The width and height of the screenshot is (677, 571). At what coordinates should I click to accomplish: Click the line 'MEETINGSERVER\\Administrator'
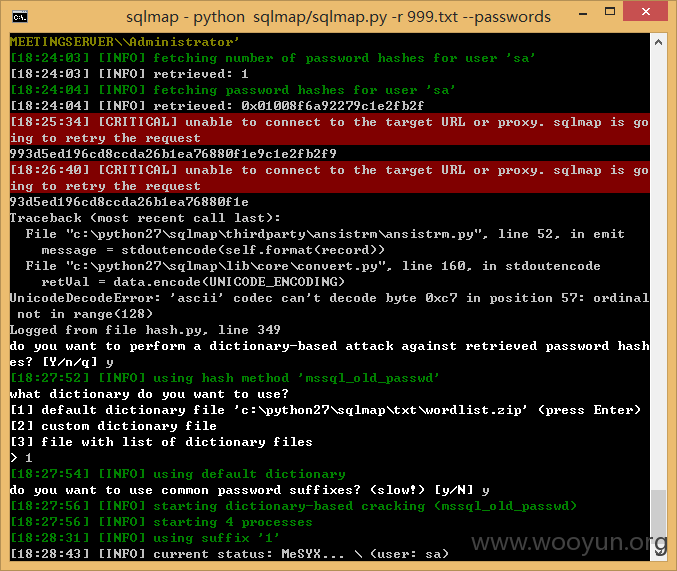pyautogui.click(x=124, y=42)
